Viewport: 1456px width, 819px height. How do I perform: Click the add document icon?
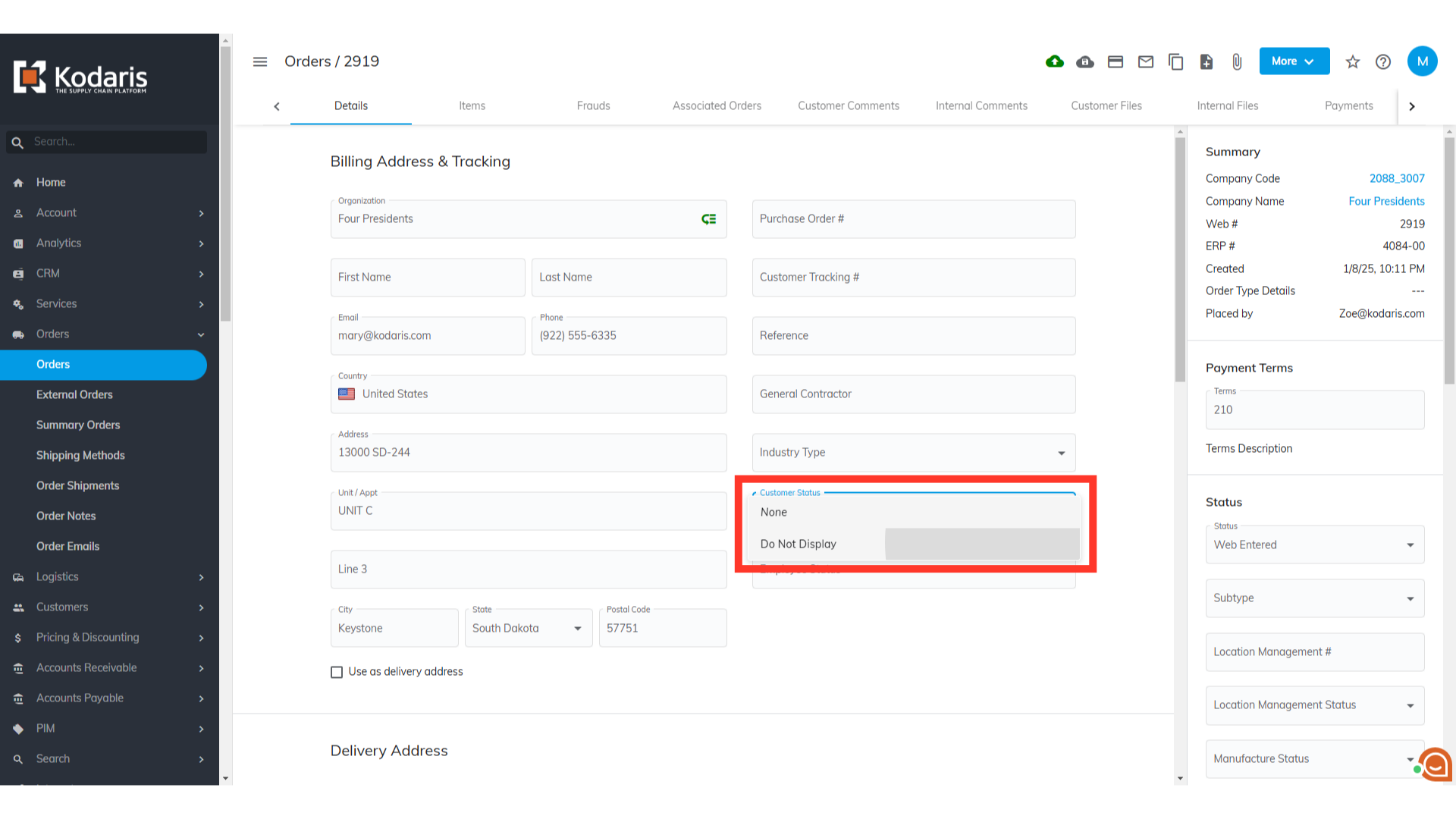point(1207,61)
